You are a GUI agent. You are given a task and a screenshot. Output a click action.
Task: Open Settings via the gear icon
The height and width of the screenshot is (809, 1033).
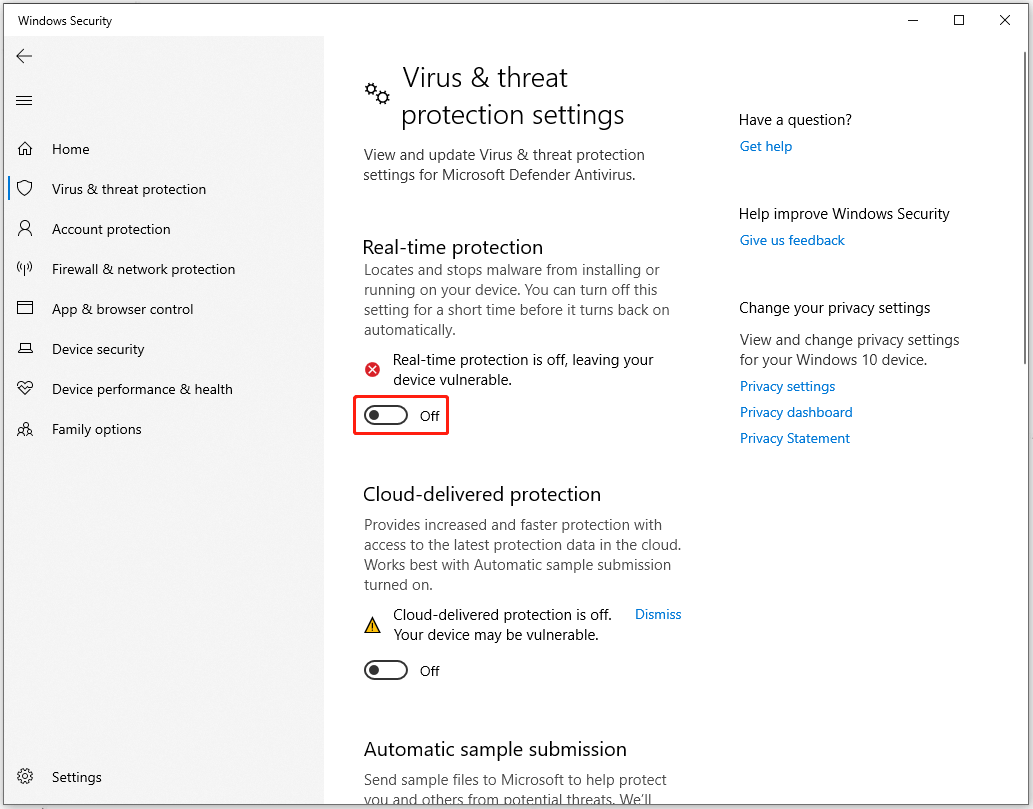point(24,776)
